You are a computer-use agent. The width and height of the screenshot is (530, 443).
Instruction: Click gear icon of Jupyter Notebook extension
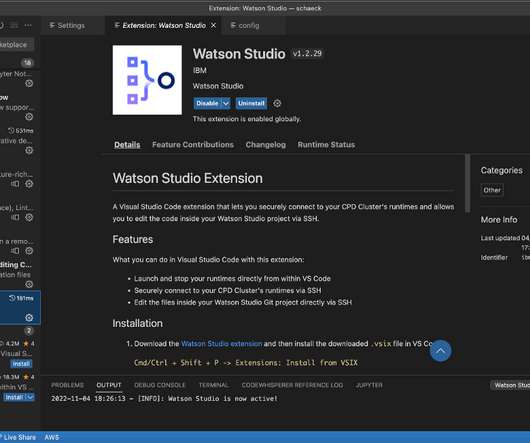coord(29,83)
